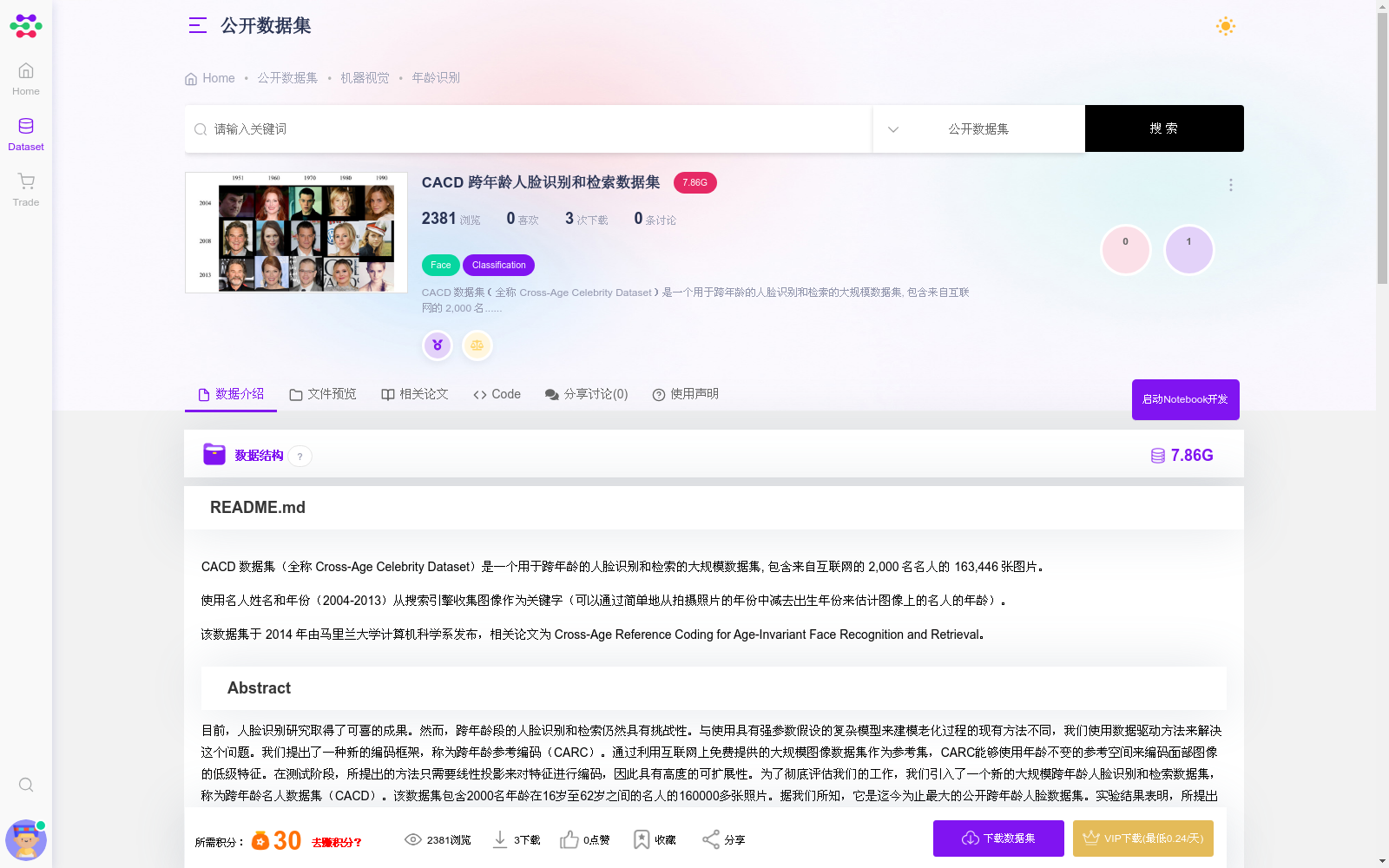Expand the 公开数据集 category dropdown
Image resolution: width=1389 pixels, height=868 pixels.
tap(978, 128)
